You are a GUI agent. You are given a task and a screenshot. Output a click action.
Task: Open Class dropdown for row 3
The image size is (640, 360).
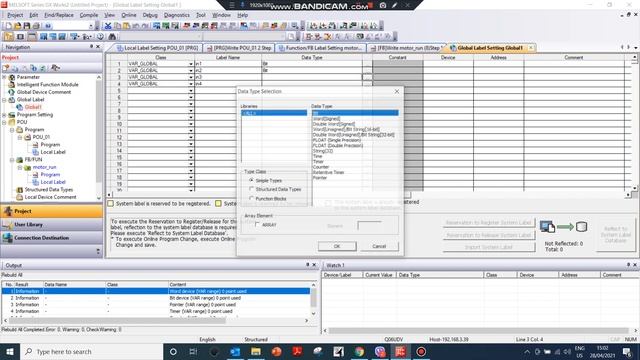191,77
